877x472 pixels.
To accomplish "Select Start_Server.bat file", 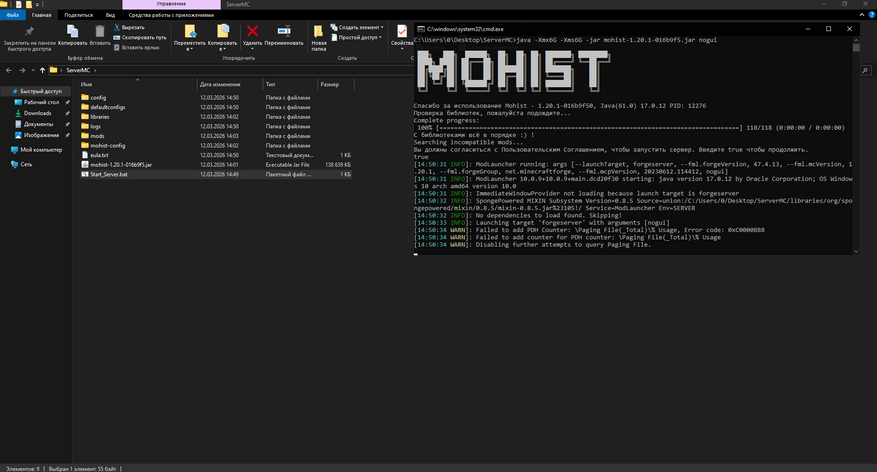I will pos(105,174).
